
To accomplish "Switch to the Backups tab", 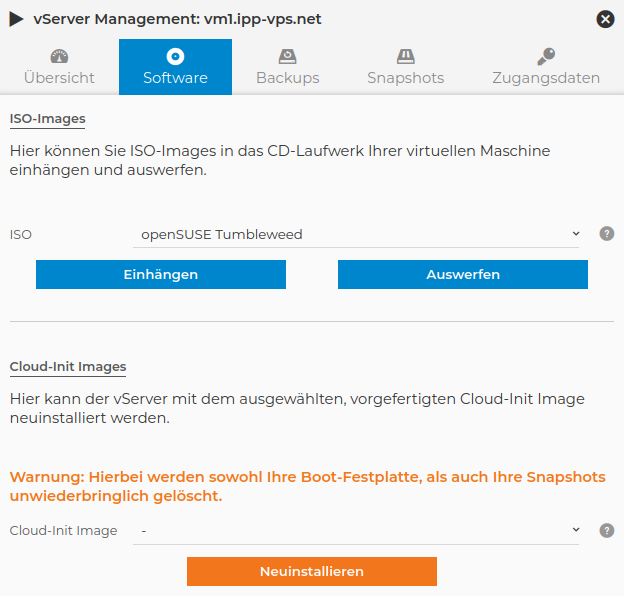I will 288,77.
